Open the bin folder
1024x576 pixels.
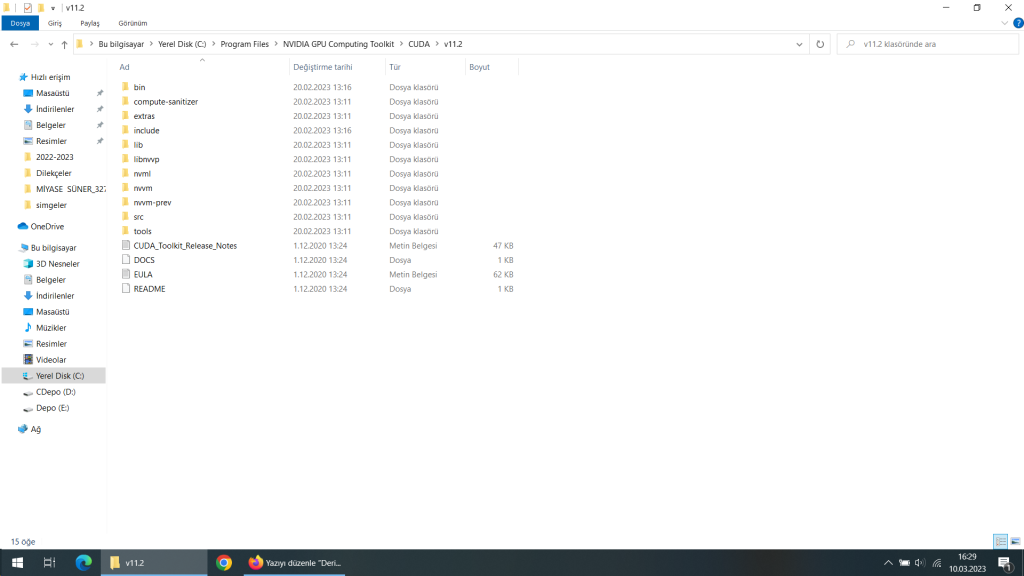(139, 87)
